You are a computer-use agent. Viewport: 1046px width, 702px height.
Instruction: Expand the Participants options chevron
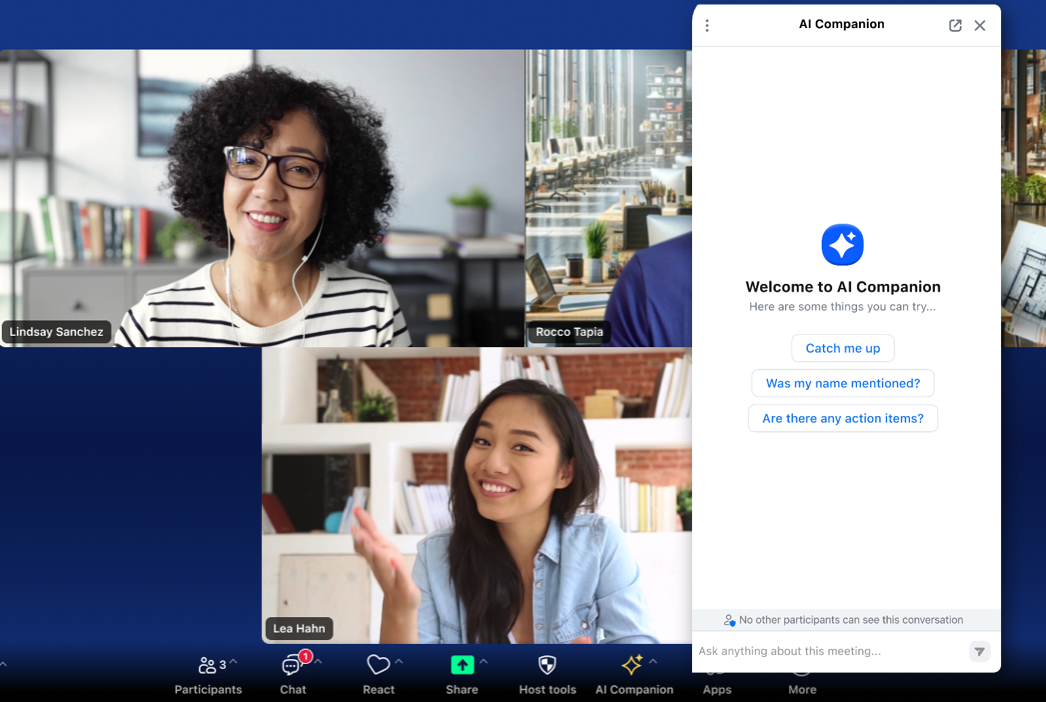click(233, 661)
